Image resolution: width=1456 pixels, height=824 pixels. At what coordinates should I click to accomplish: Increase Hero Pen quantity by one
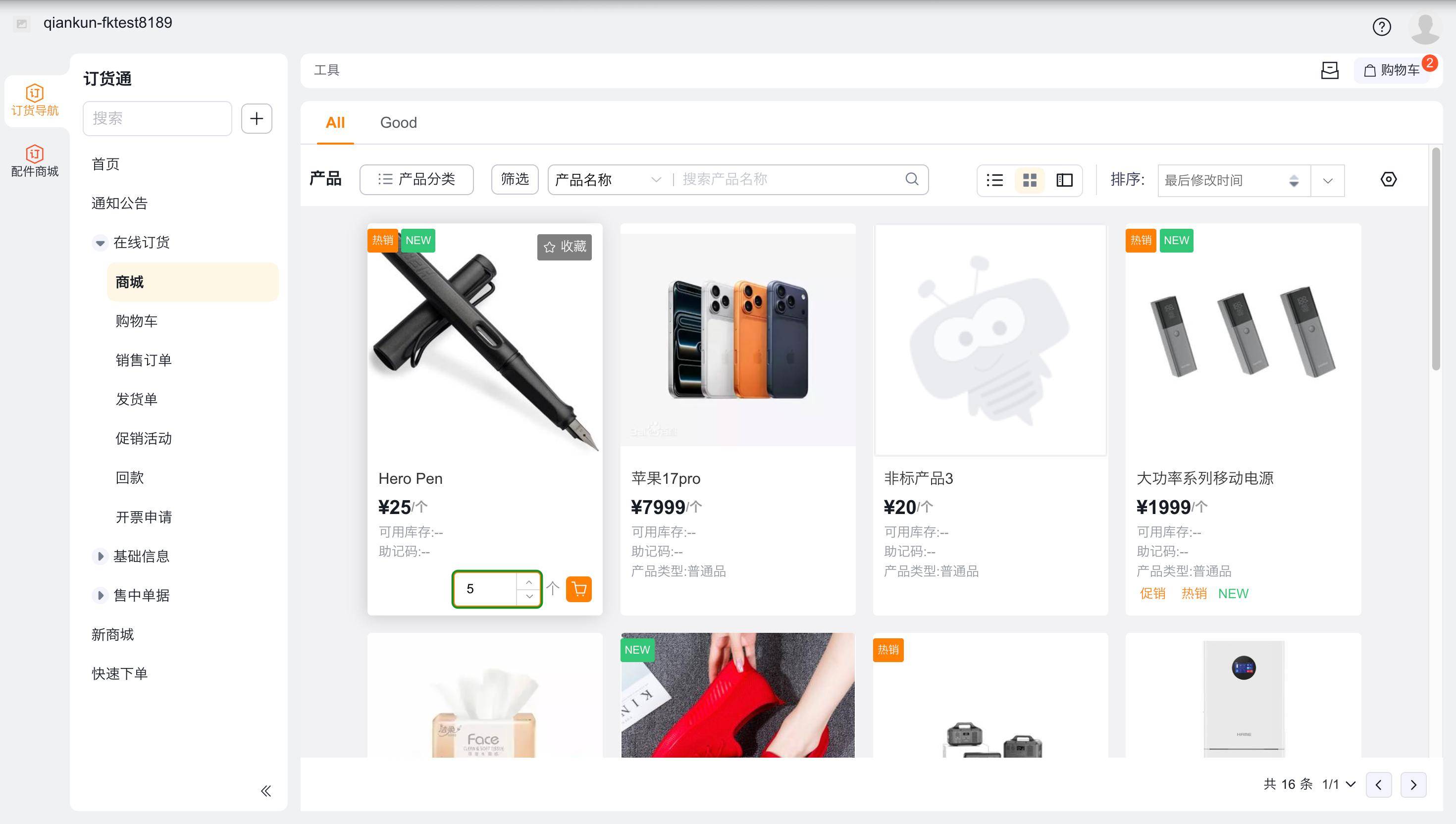pos(528,582)
